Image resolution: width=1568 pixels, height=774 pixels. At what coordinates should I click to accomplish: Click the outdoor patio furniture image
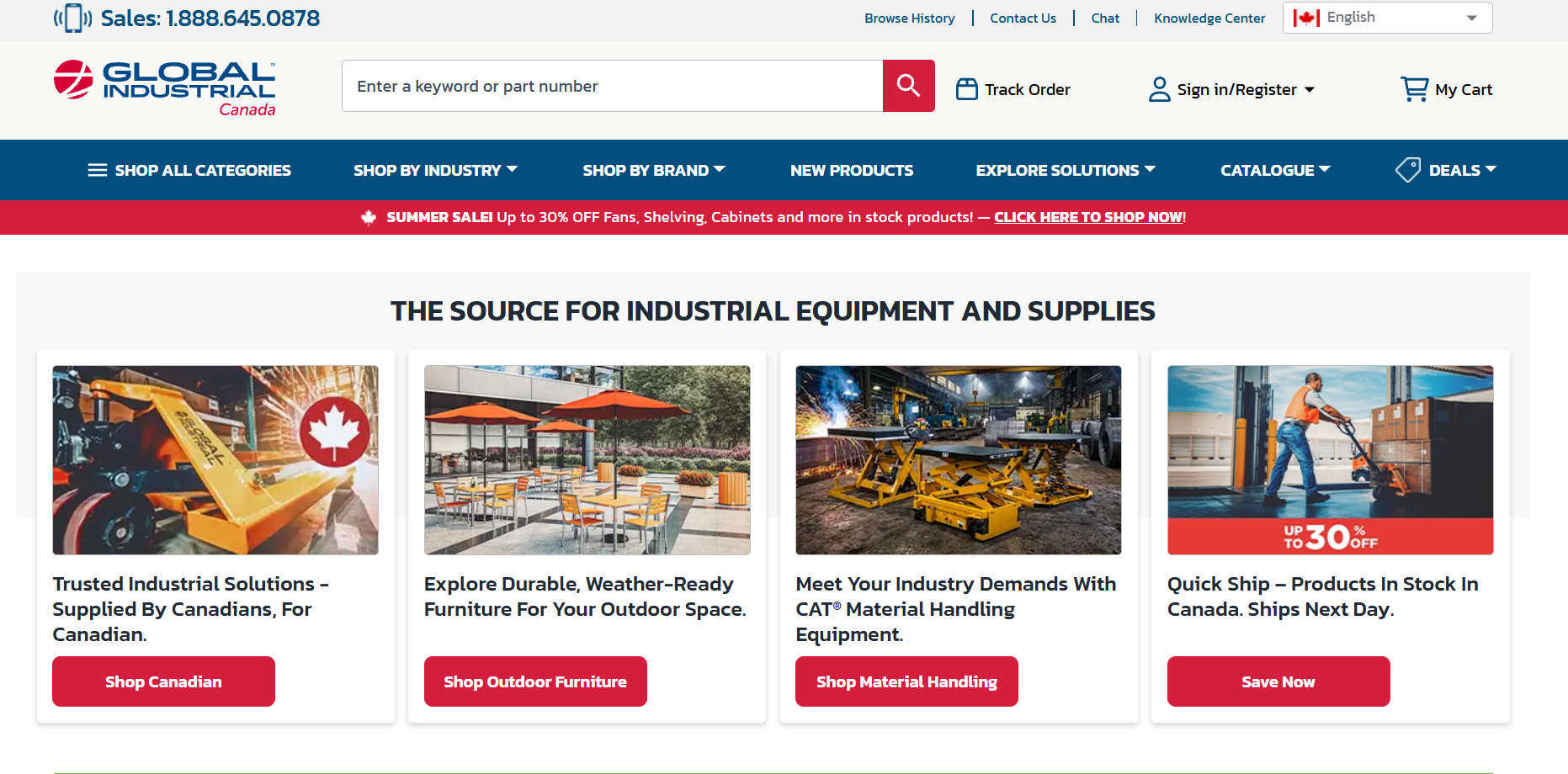point(587,460)
